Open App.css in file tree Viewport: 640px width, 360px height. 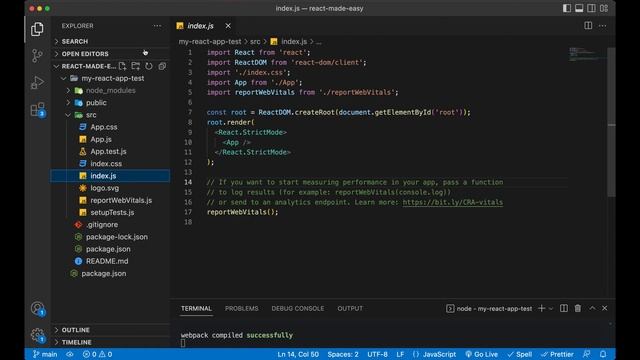[110, 127]
